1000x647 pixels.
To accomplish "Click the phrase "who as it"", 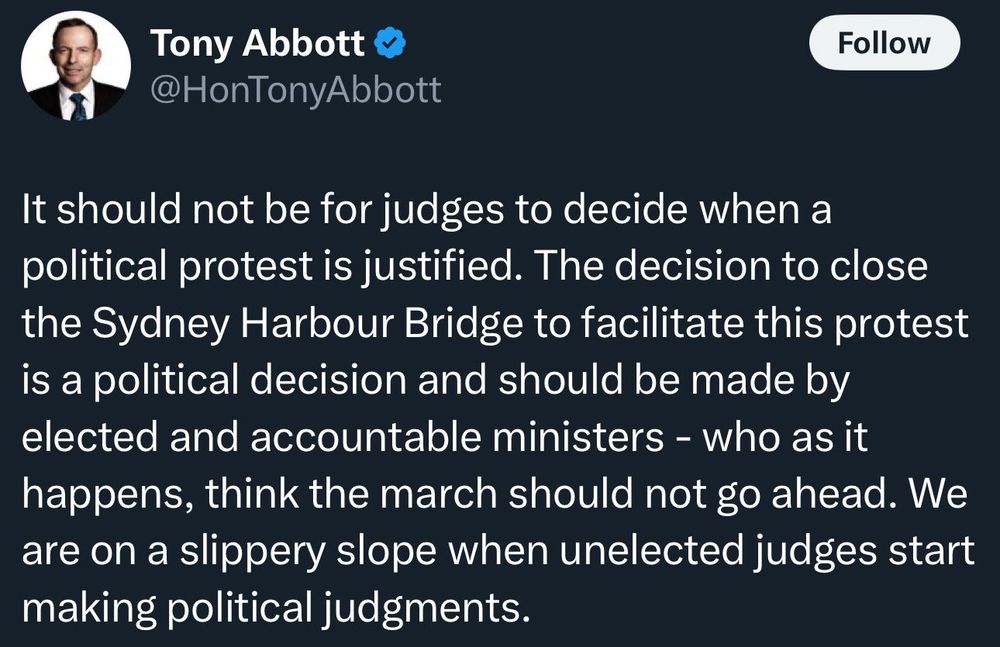I will point(784,437).
